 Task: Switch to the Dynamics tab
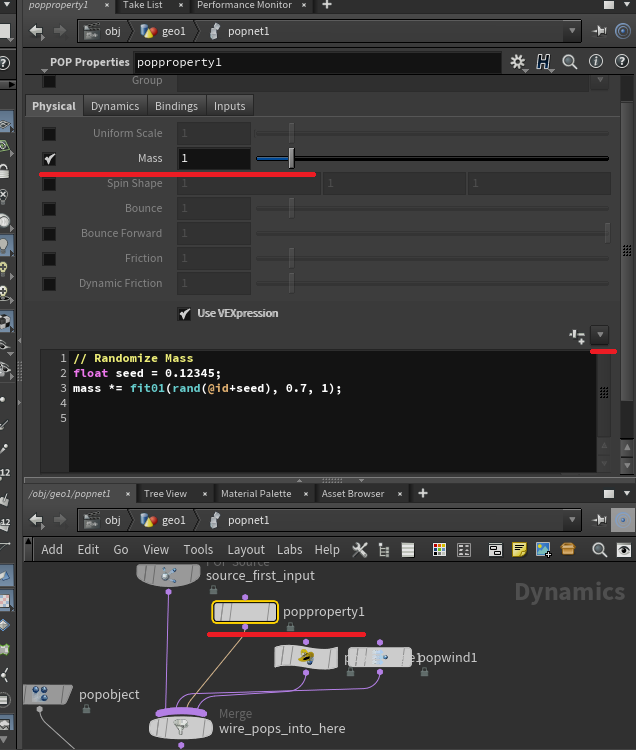115,106
